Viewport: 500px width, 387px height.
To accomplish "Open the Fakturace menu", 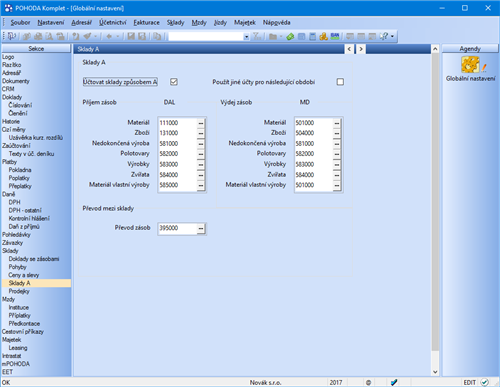I will tap(146, 22).
